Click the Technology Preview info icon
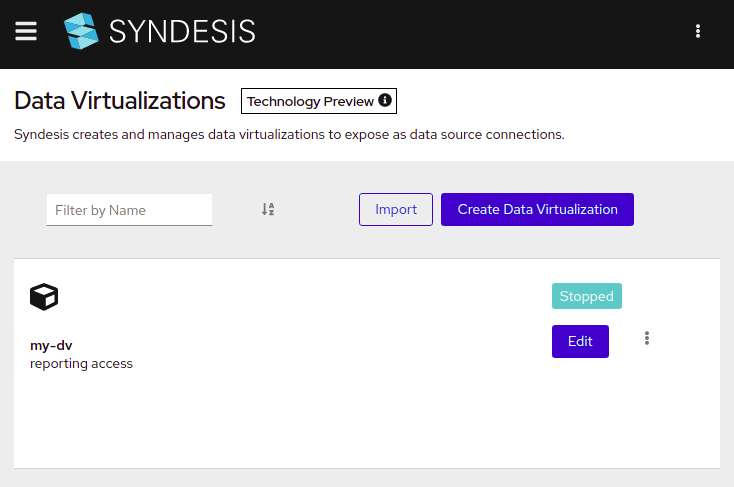This screenshot has width=734, height=487. pos(385,100)
